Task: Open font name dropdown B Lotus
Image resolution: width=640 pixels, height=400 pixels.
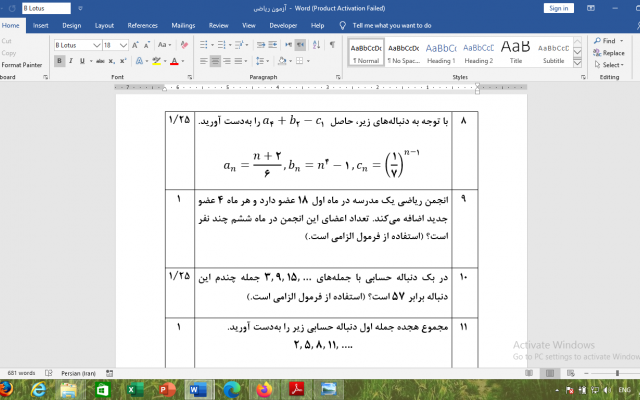Action: [x=97, y=45]
